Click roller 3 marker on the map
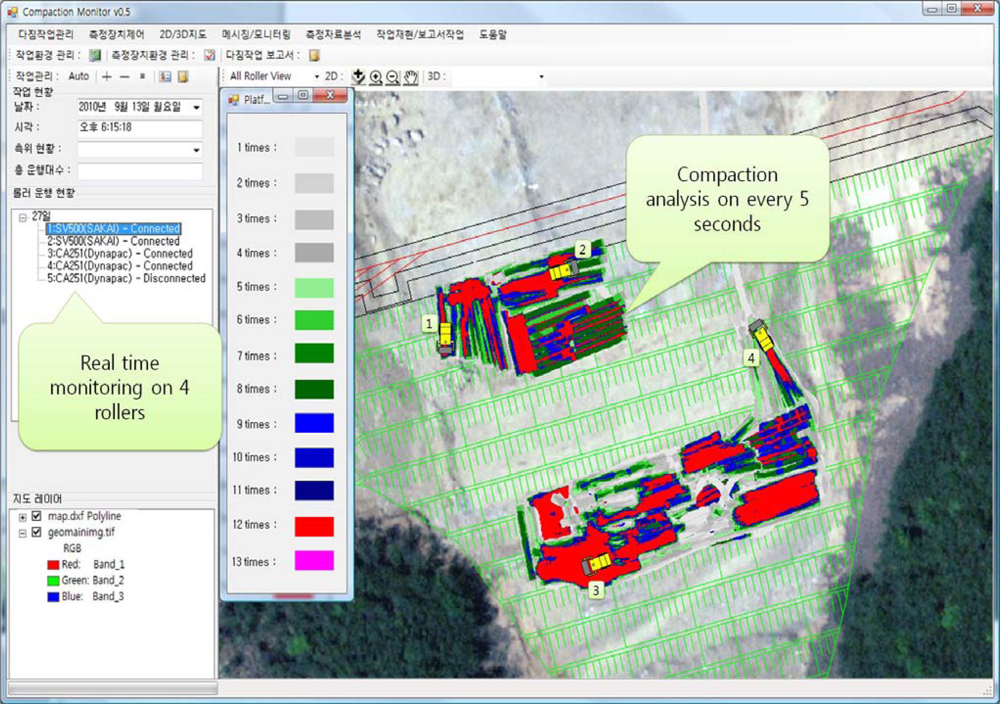The height and width of the screenshot is (704, 1000). [x=596, y=590]
